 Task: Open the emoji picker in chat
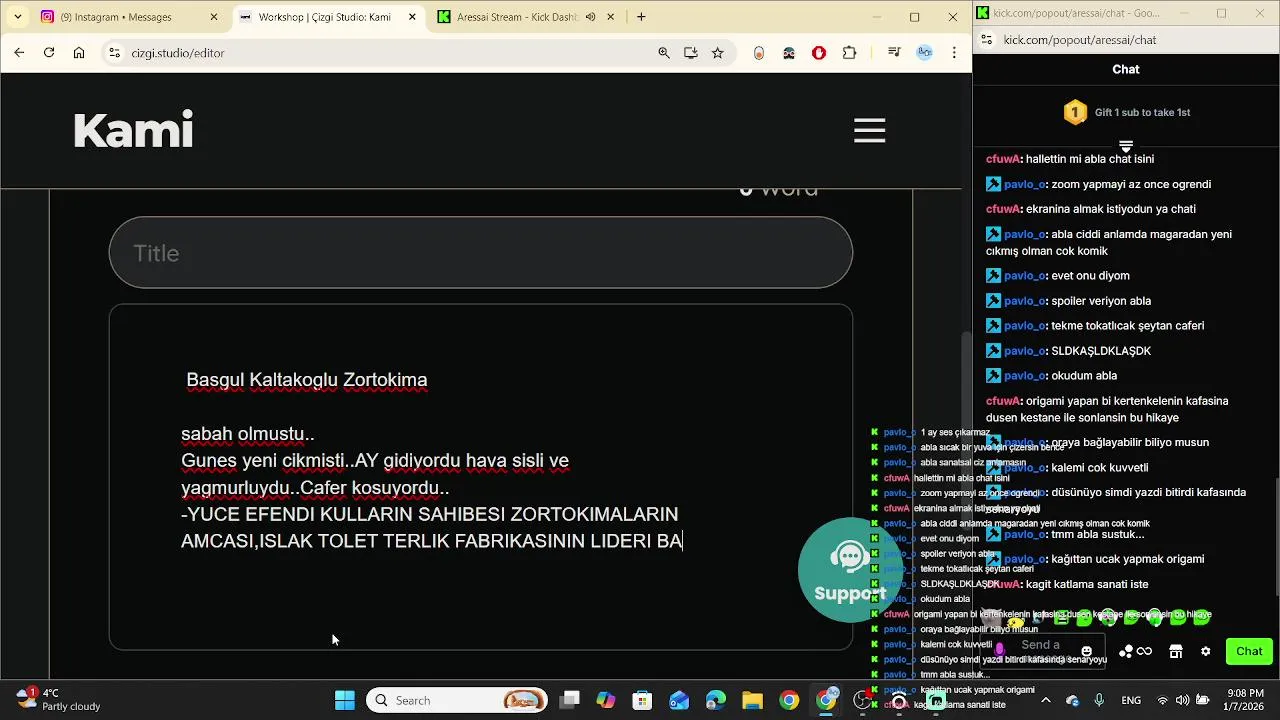(x=1087, y=651)
